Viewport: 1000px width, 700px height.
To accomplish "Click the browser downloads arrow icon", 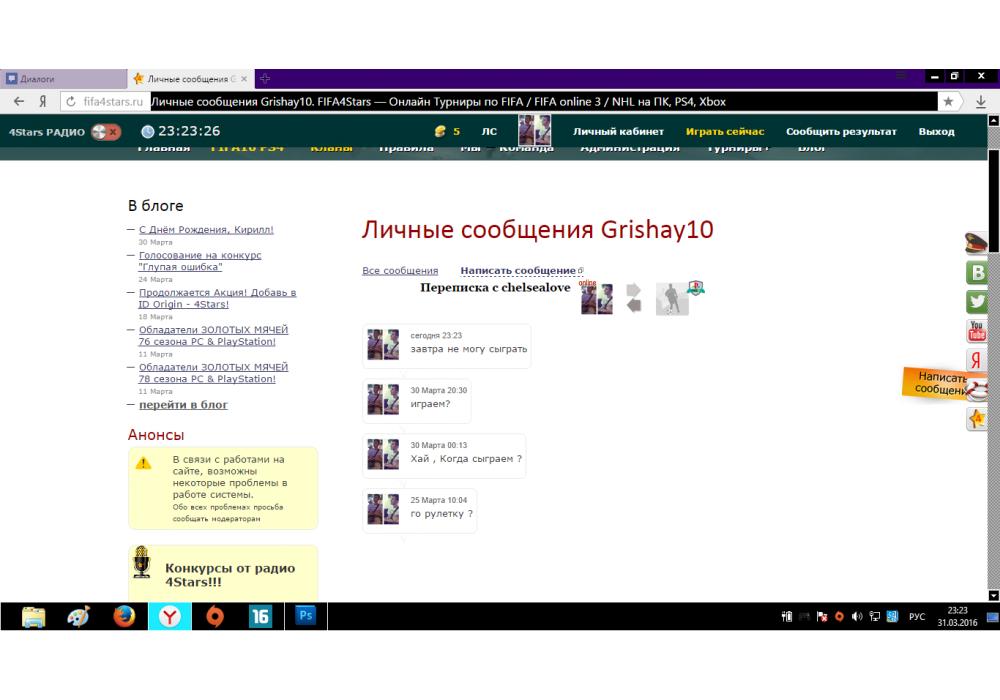I will pos(981,101).
